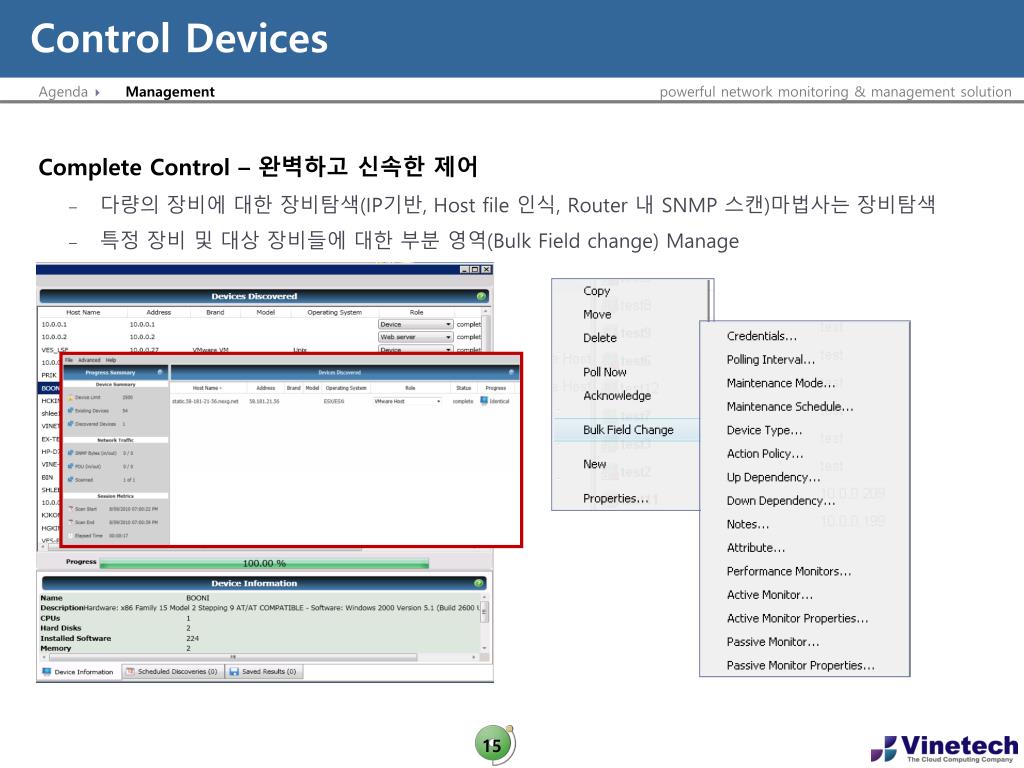Select row static.58-181-21-56.nexg.net
This screenshot has width=1024, height=768.
pos(342,401)
